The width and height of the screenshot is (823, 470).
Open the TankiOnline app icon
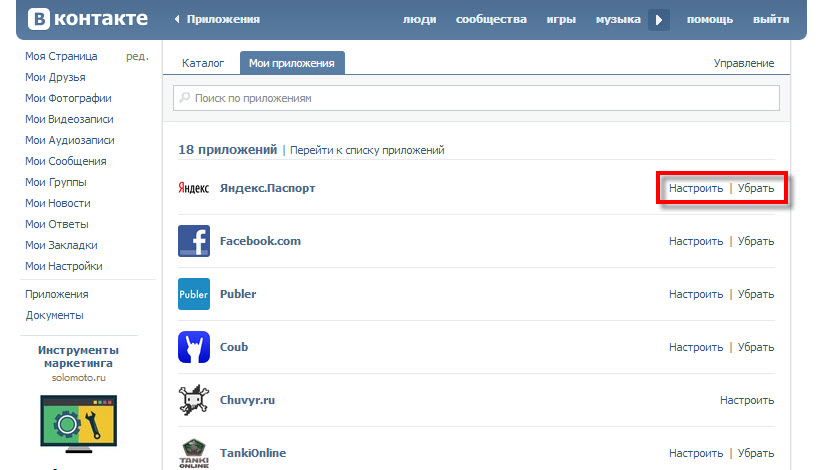pyautogui.click(x=194, y=453)
